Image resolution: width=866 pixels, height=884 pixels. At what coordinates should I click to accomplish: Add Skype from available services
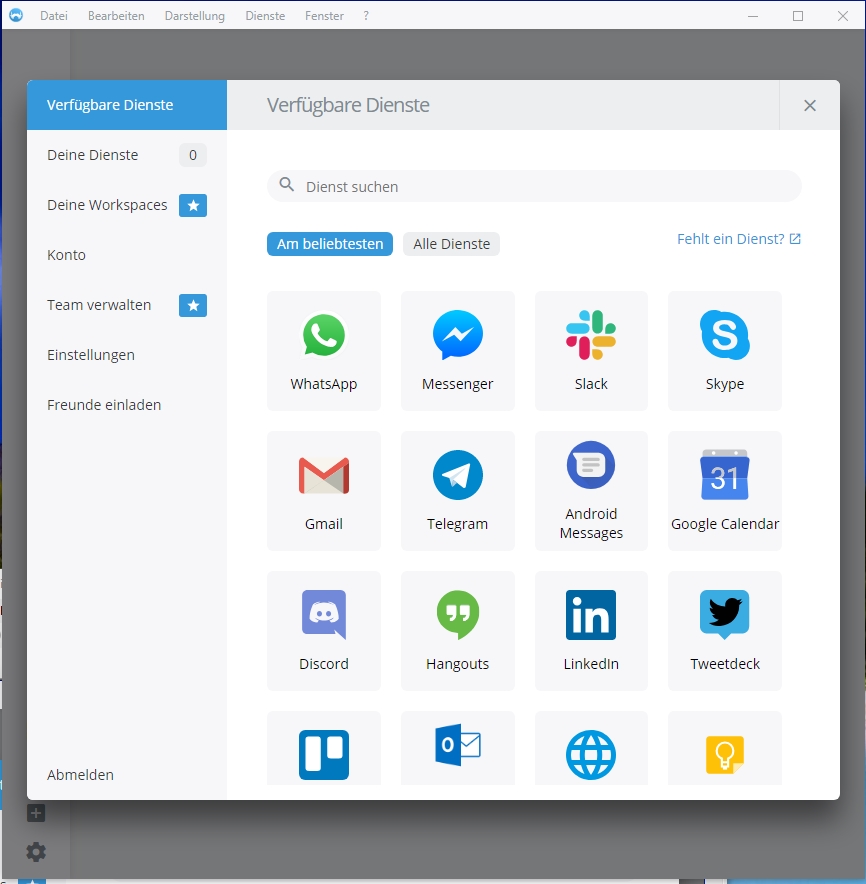click(724, 350)
